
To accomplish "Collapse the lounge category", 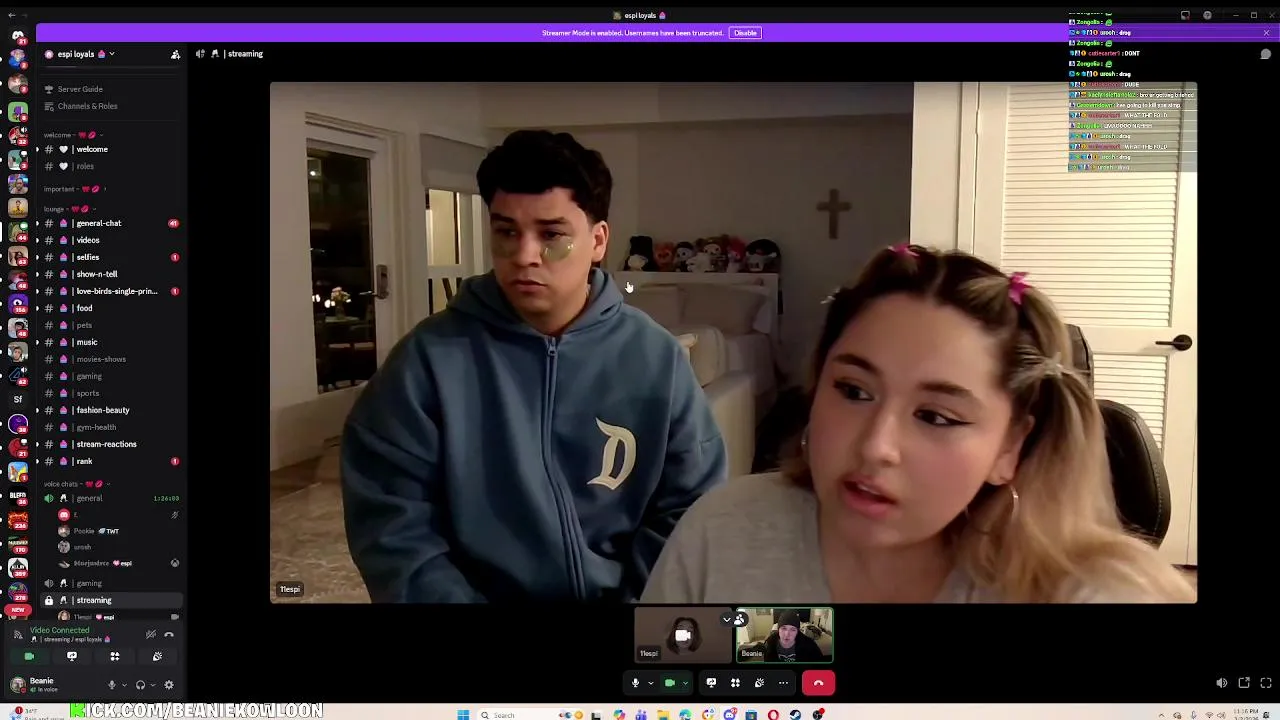I will click(x=70, y=209).
